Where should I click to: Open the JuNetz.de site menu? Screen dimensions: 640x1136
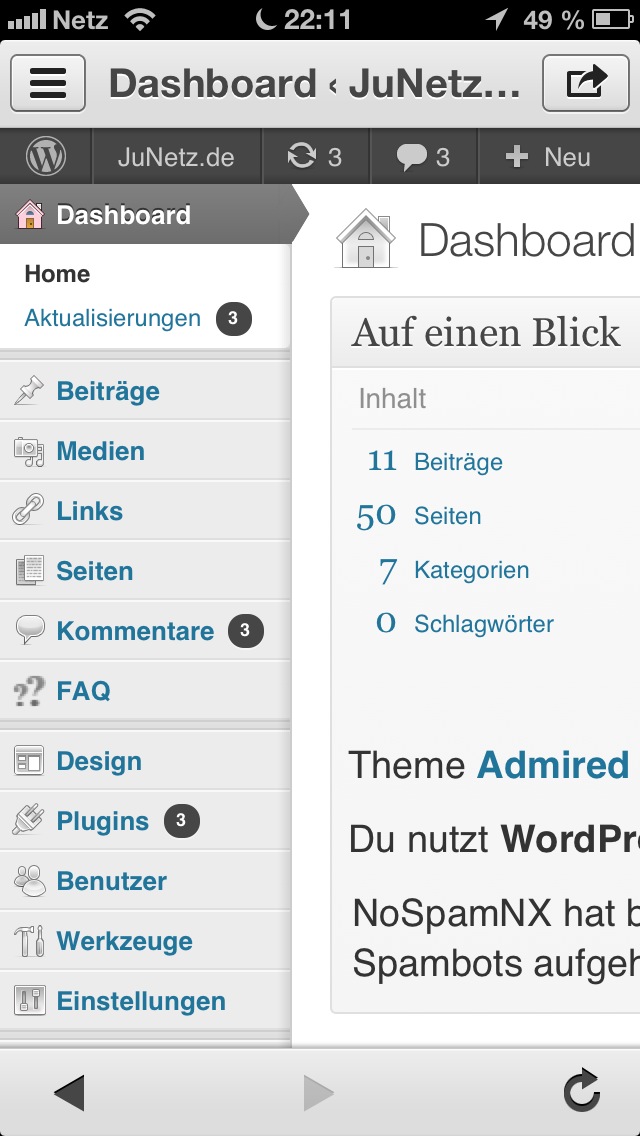click(176, 157)
